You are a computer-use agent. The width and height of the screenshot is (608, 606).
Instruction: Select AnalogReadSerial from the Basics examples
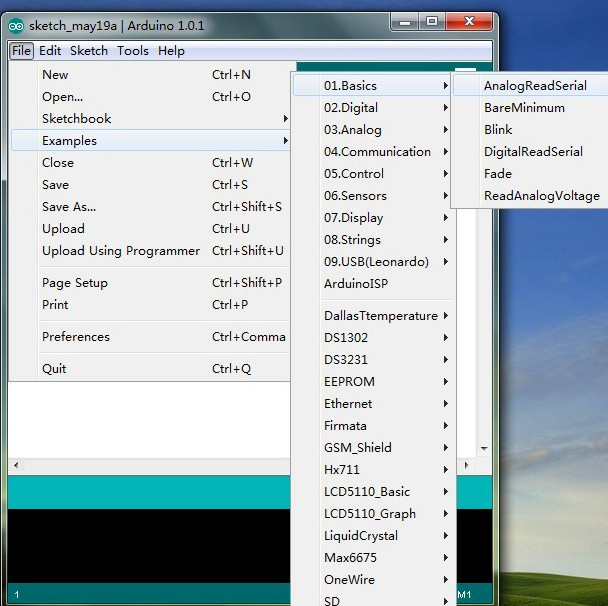coord(535,86)
